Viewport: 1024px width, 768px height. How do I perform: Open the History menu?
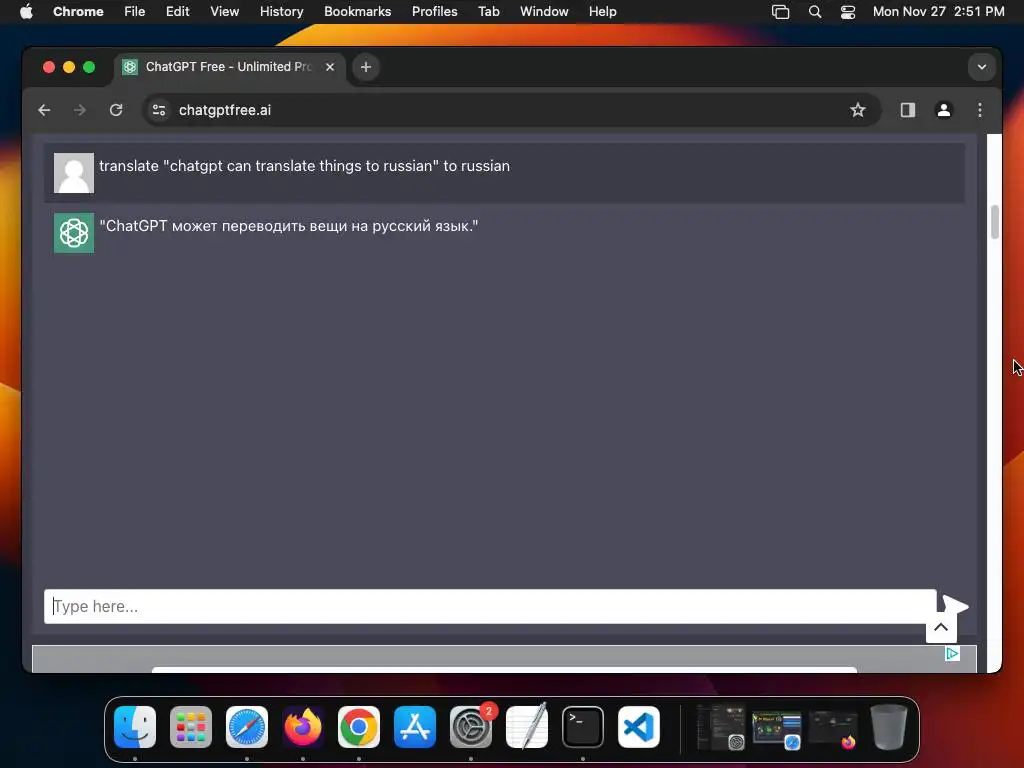281,12
